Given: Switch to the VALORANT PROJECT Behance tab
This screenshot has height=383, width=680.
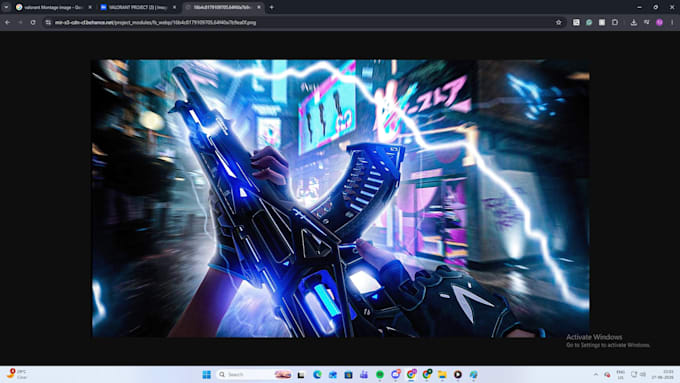Looking at the screenshot, I should [138, 7].
